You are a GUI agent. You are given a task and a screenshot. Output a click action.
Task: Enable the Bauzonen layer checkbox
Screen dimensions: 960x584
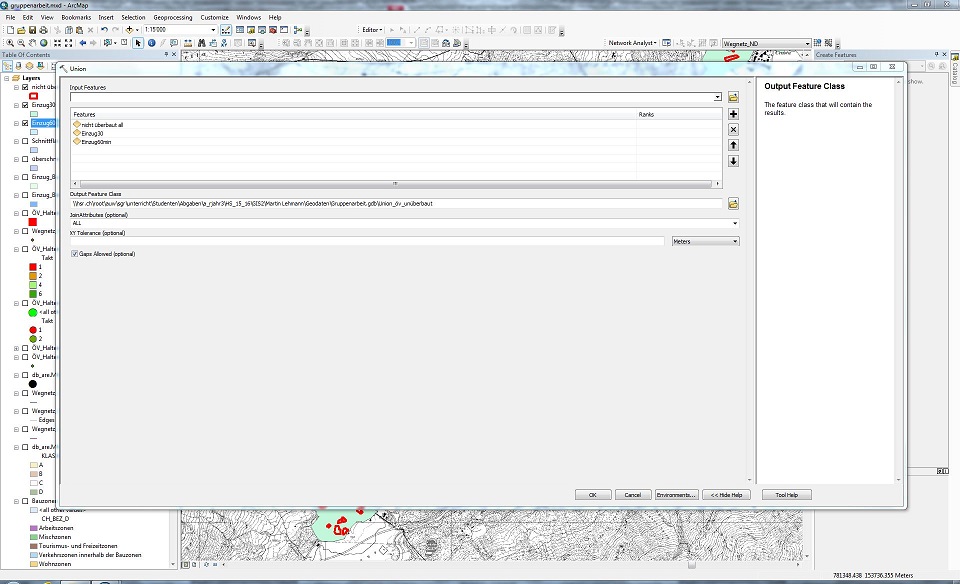coord(25,501)
